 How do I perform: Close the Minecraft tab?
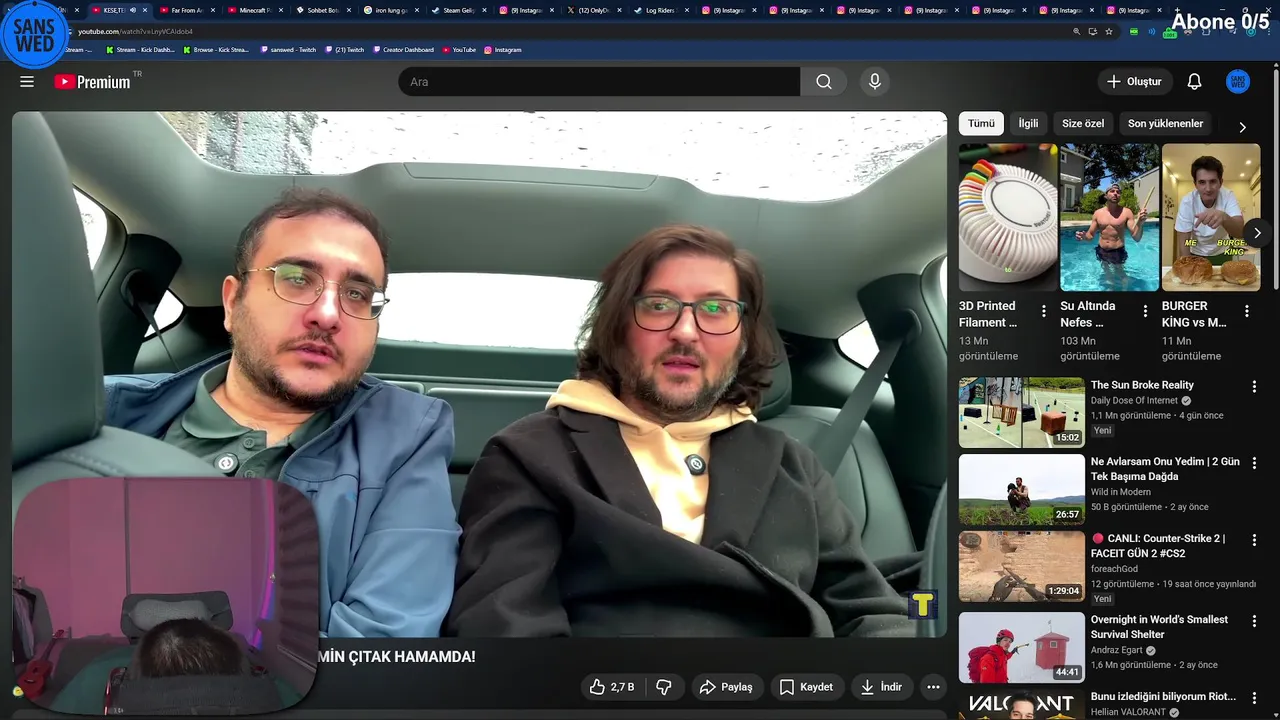(x=281, y=10)
